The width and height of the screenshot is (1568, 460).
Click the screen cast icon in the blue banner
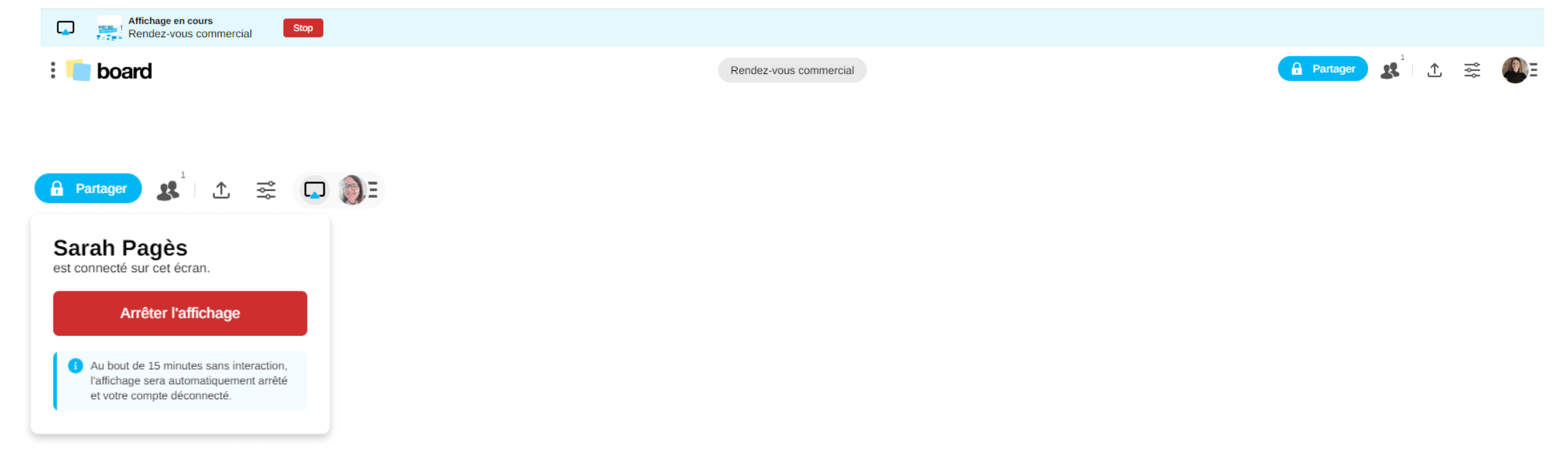click(x=65, y=28)
